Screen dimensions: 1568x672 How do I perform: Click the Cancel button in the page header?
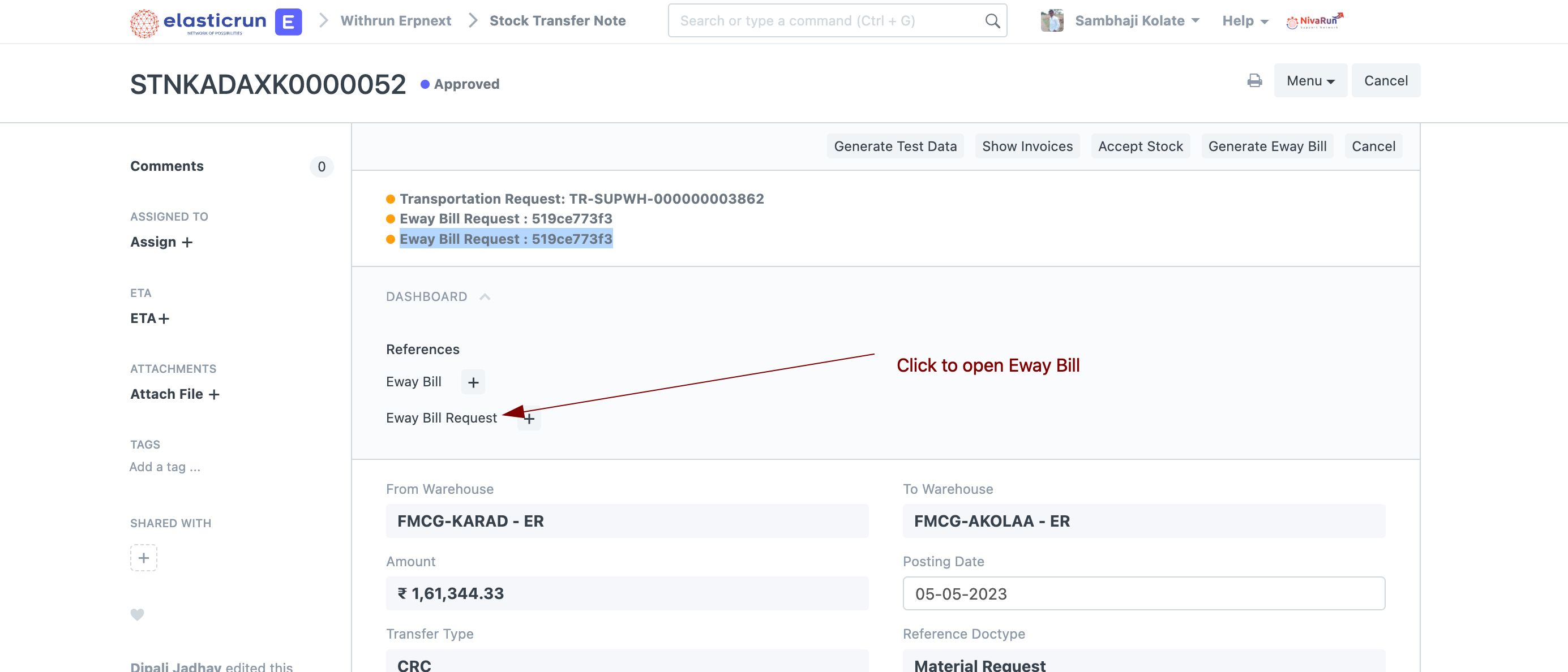tap(1386, 81)
